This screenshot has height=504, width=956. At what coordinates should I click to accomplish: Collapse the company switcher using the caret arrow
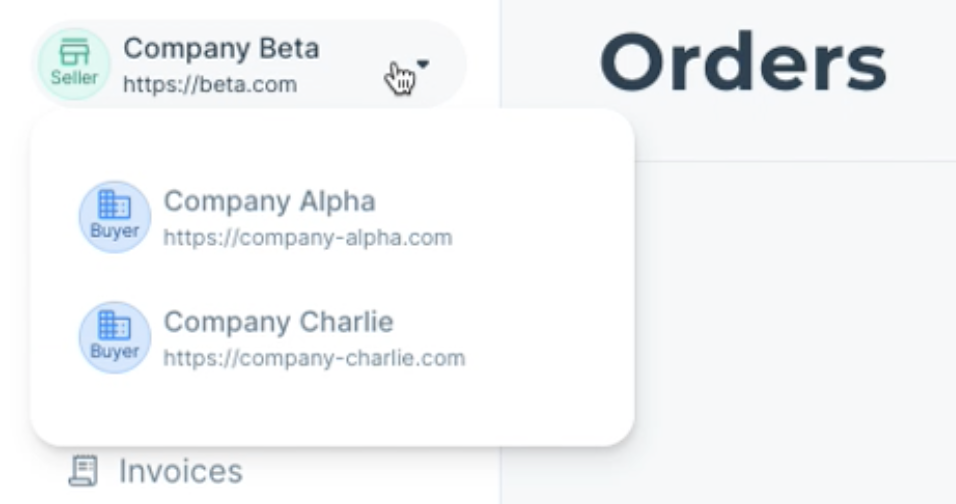(423, 64)
